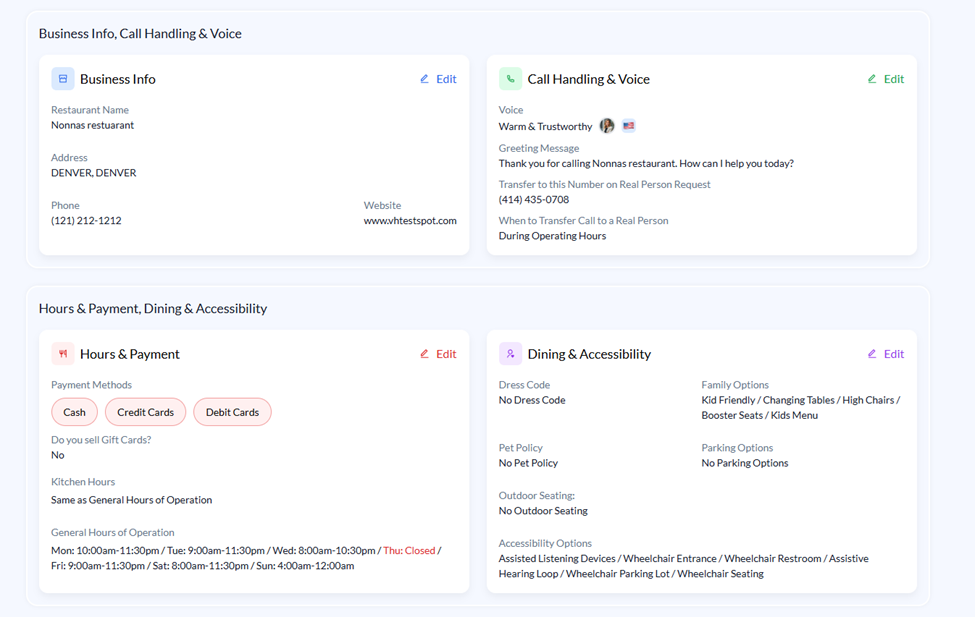This screenshot has width=975, height=617.
Task: Click the transfer number (414) 435-0708
Action: (x=534, y=200)
